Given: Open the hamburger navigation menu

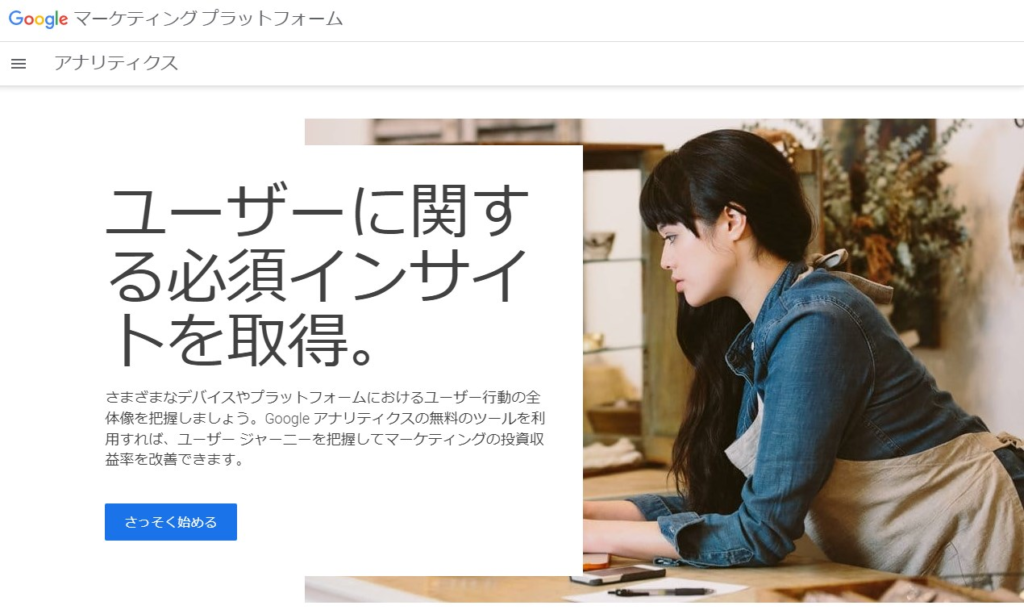Looking at the screenshot, I should (x=18, y=63).
